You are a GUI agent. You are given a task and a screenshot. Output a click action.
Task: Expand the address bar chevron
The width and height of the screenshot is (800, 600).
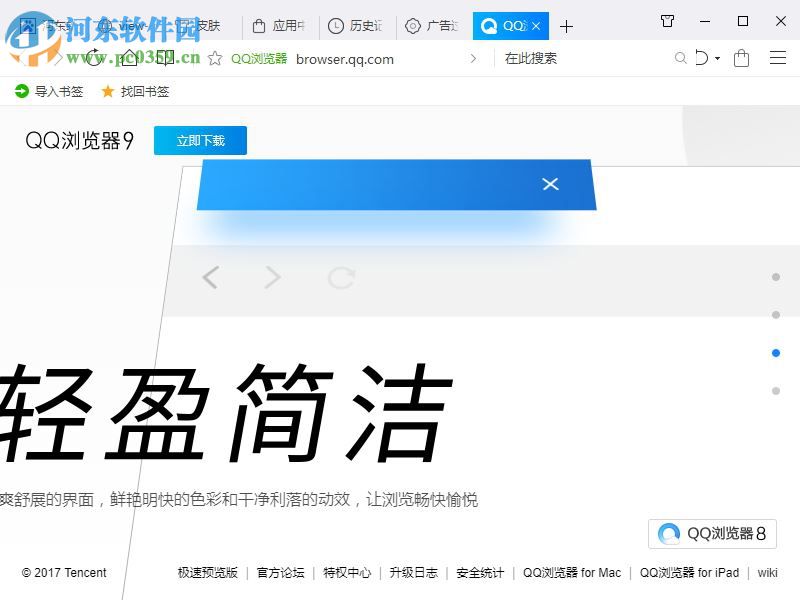(474, 59)
